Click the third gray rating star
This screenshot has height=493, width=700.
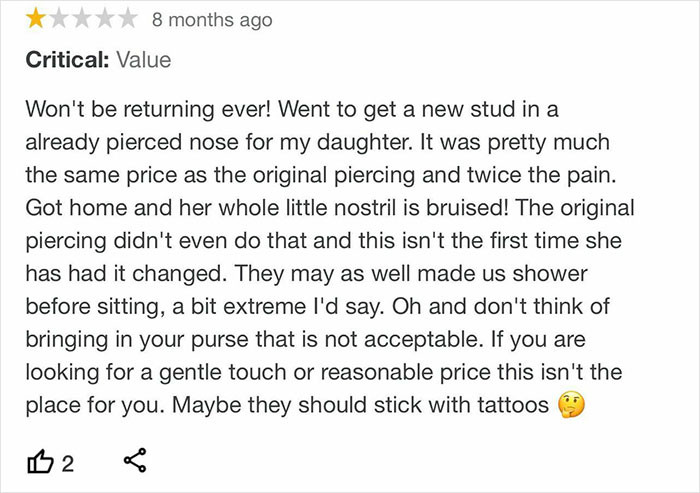(82, 19)
